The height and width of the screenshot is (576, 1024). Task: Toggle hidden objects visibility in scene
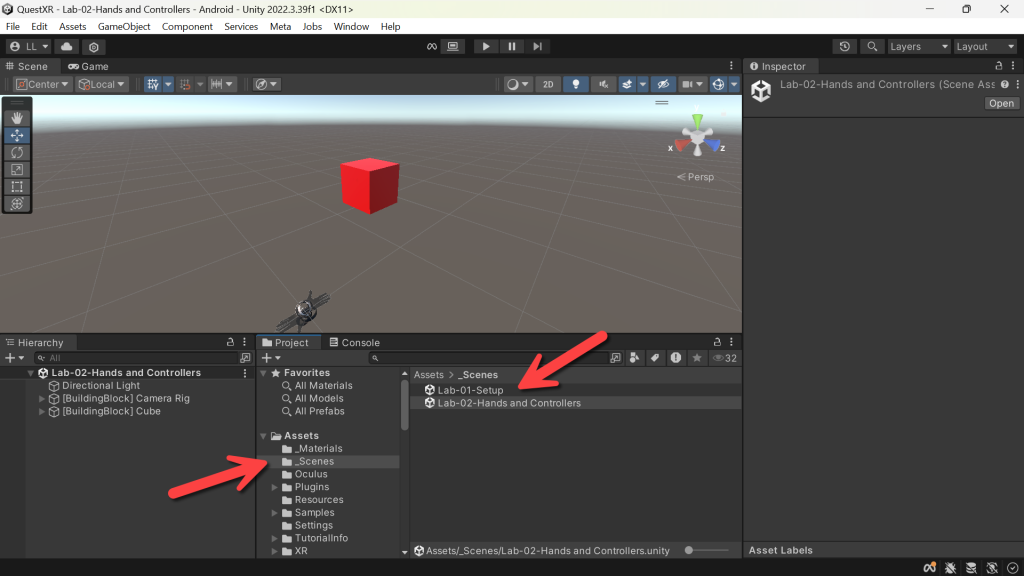[x=663, y=84]
